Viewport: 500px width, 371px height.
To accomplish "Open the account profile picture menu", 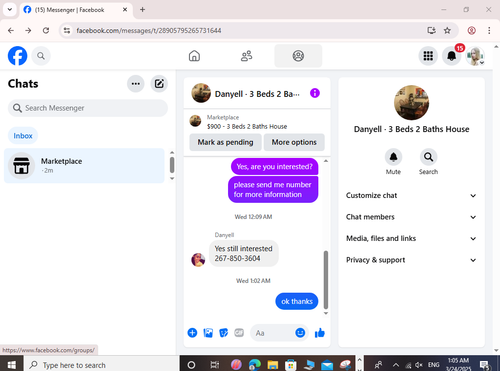I will point(475,56).
